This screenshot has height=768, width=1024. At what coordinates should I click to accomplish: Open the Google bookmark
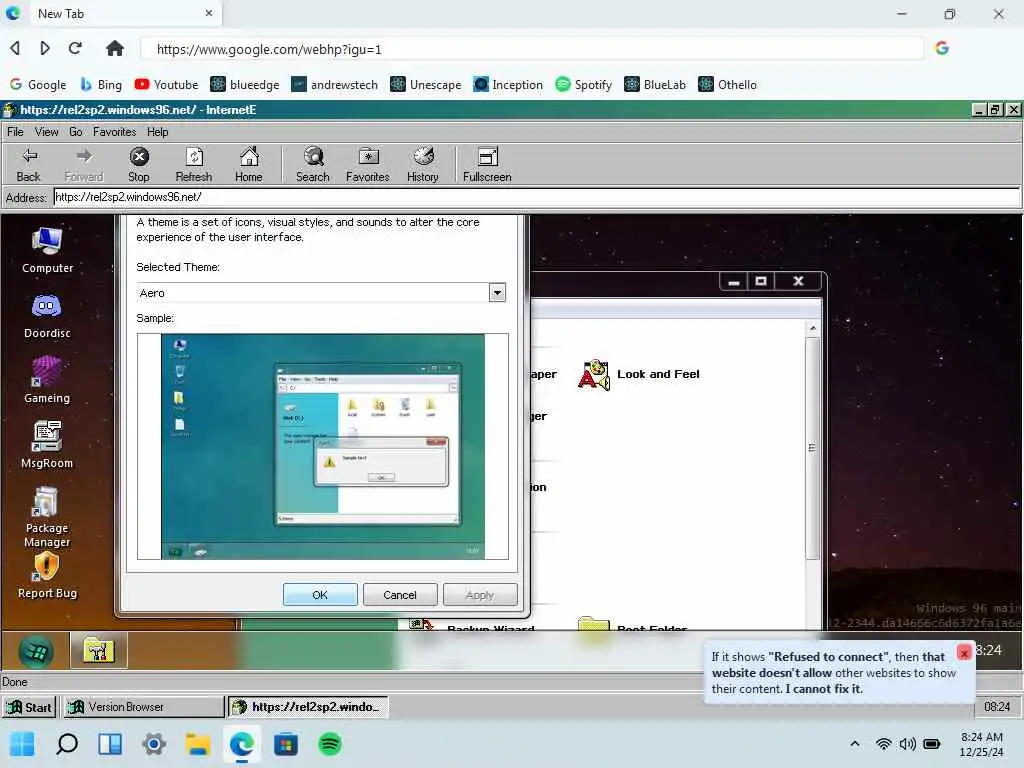(x=38, y=84)
